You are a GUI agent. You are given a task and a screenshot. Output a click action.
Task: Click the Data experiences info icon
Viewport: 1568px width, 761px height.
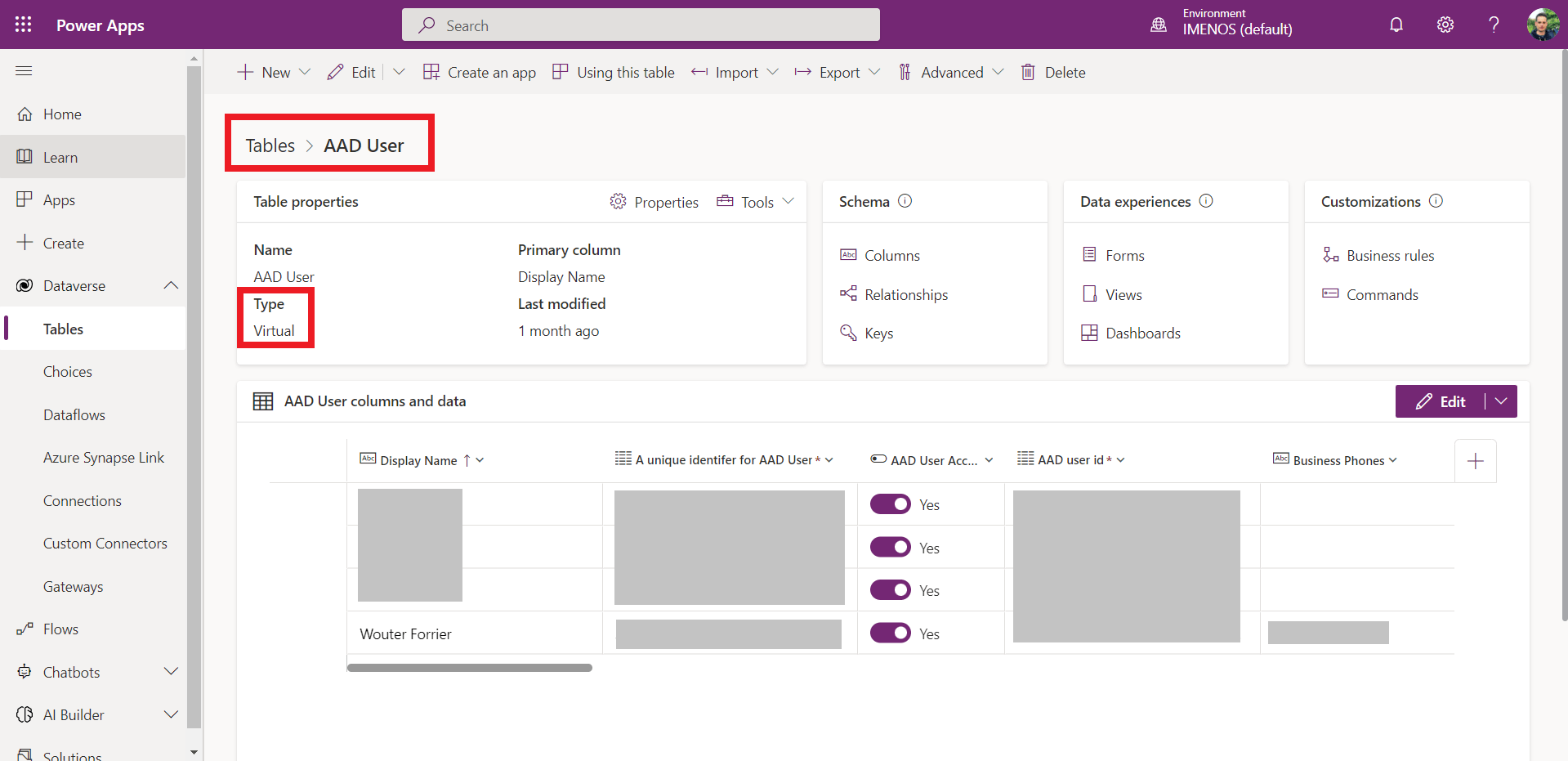pyautogui.click(x=1206, y=201)
